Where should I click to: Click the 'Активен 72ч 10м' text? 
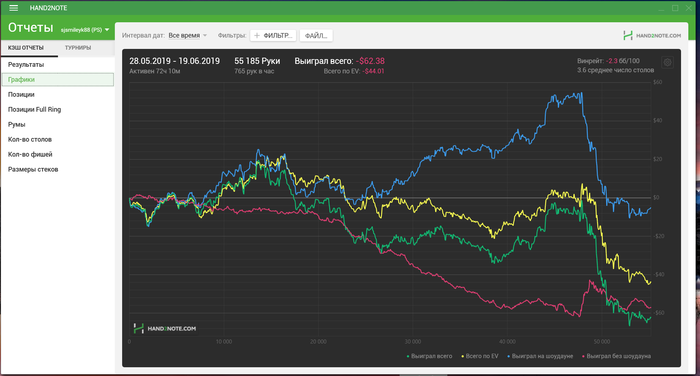point(155,71)
